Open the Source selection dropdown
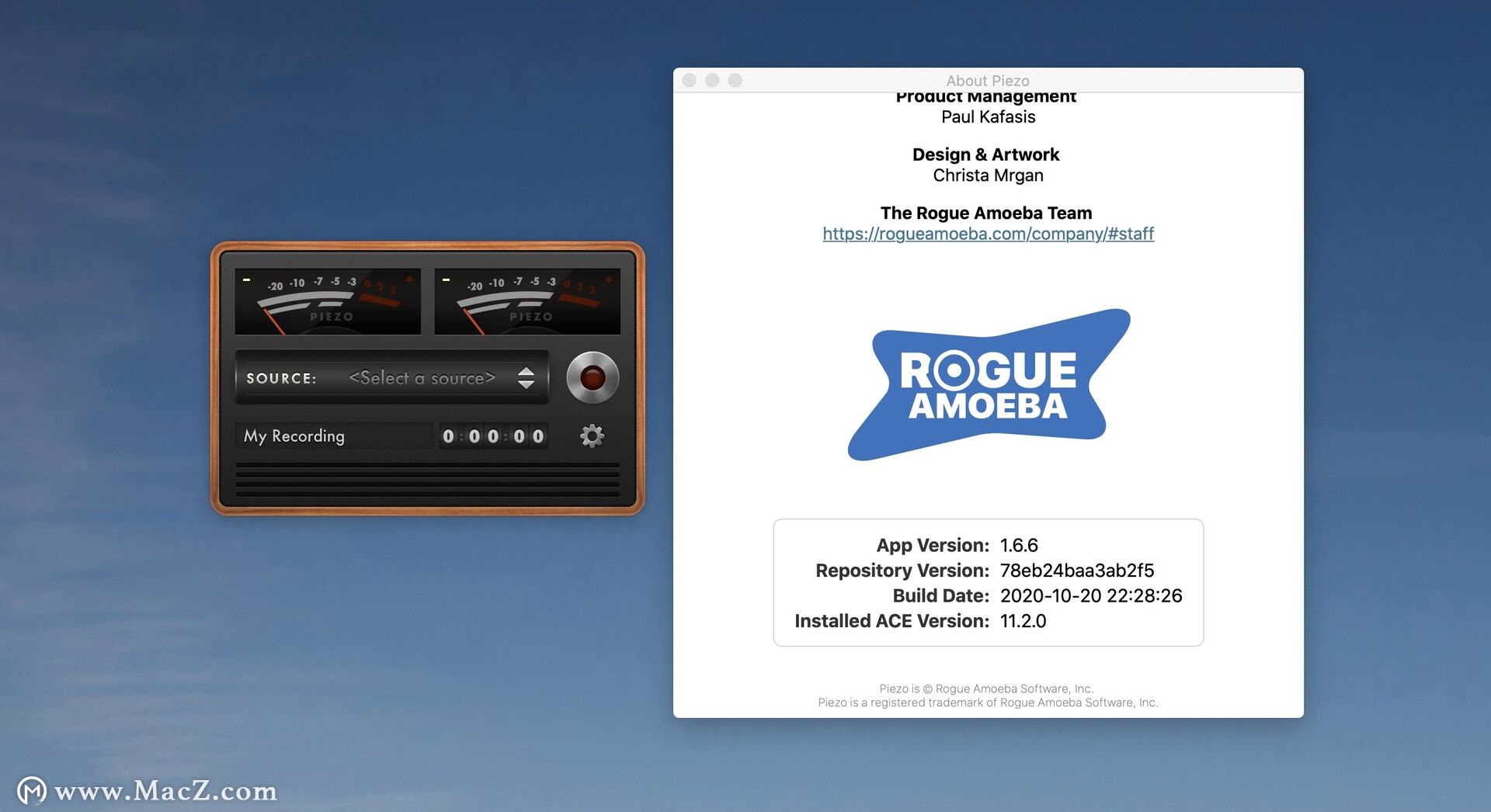 point(392,378)
